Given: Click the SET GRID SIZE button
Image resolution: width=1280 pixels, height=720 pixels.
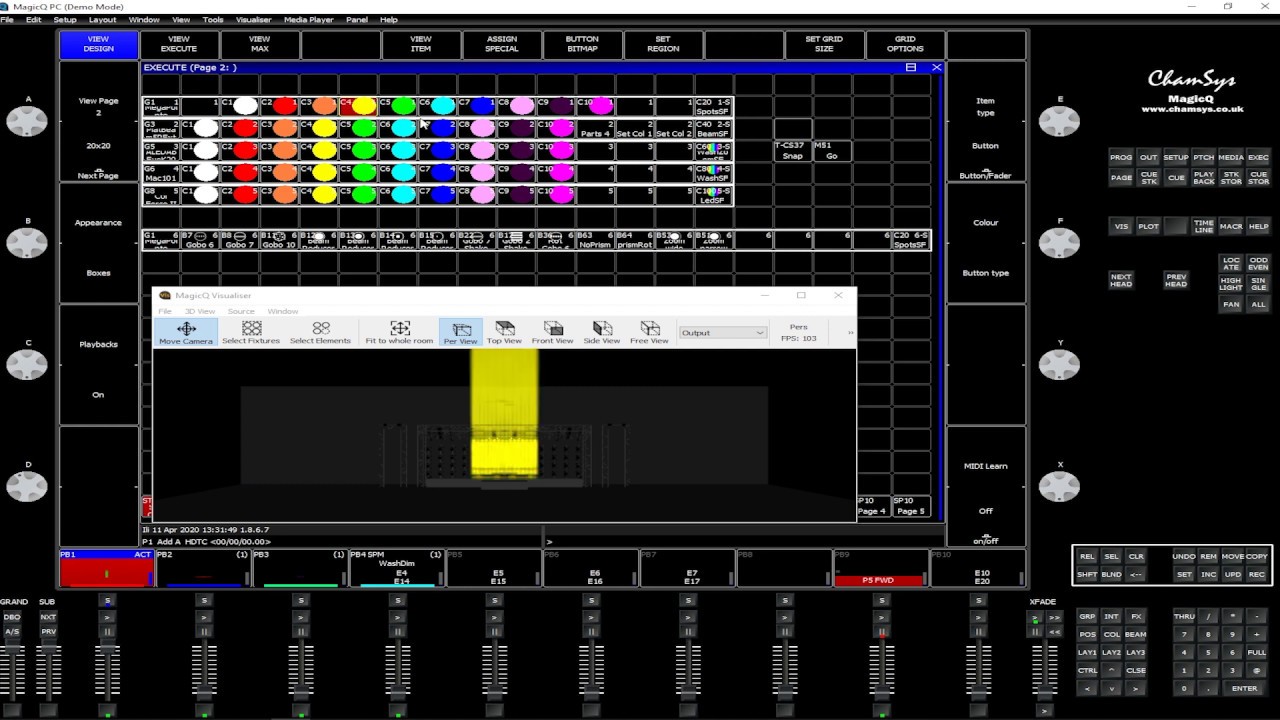Looking at the screenshot, I should (824, 44).
